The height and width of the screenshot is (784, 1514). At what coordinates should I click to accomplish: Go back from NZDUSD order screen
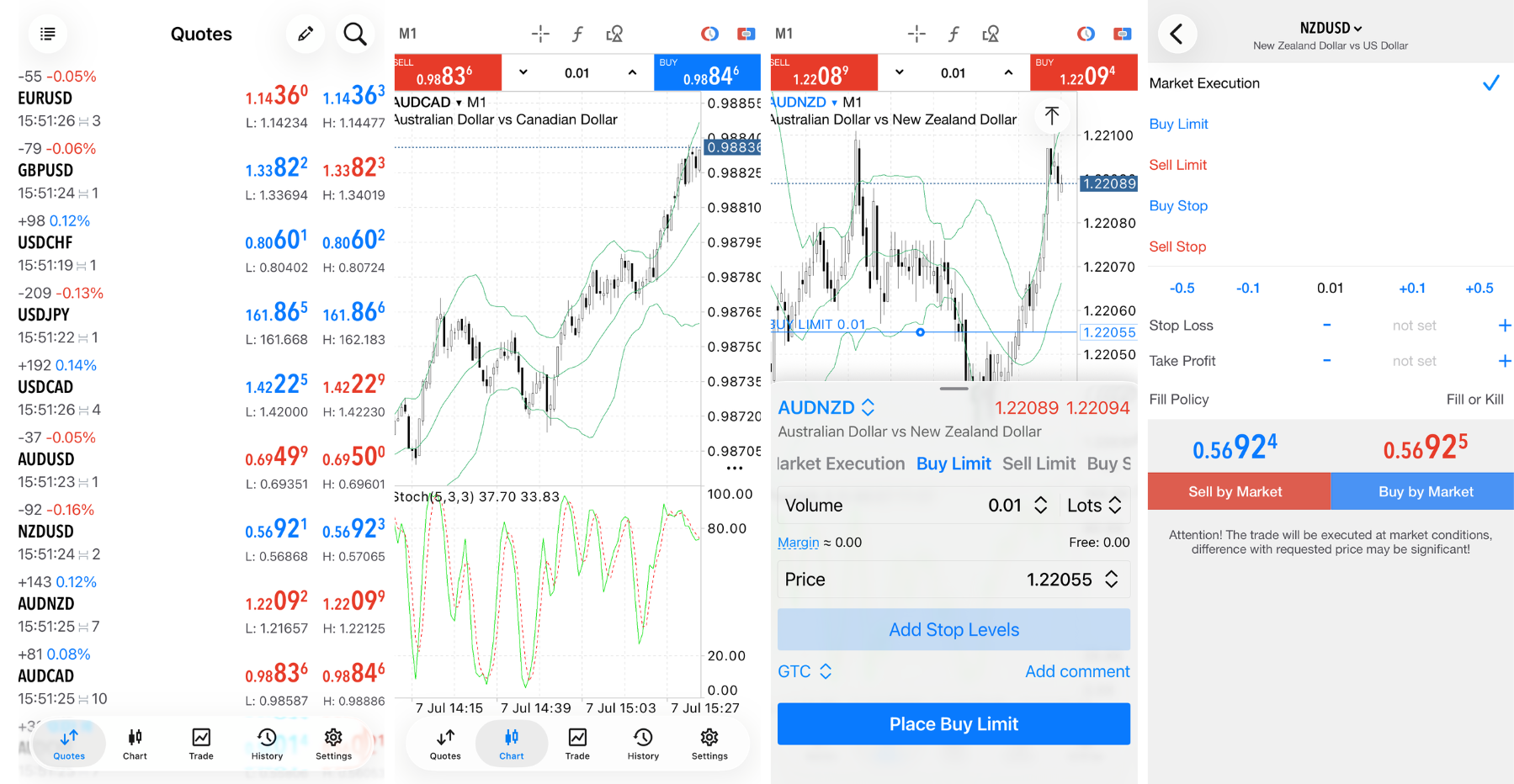[1177, 34]
